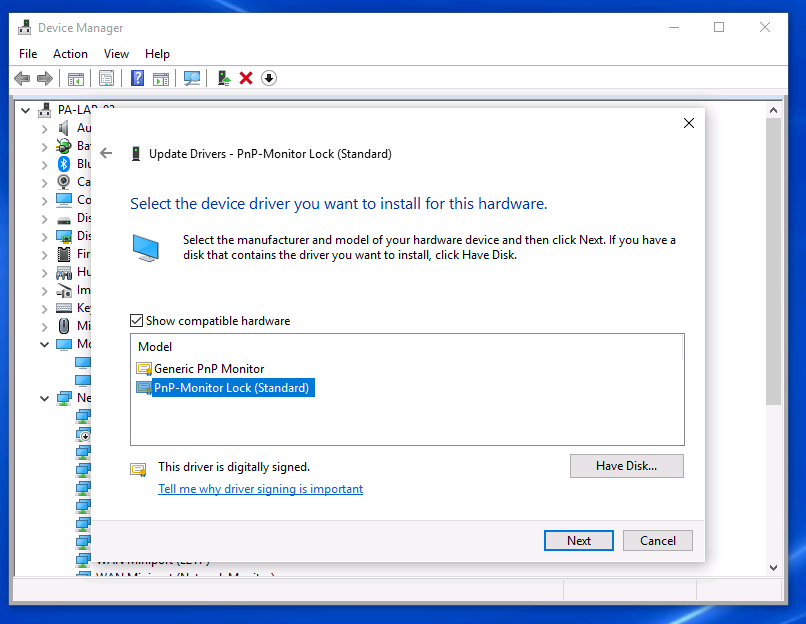
Task: Collapse the Monitors tree node
Action: [44, 344]
